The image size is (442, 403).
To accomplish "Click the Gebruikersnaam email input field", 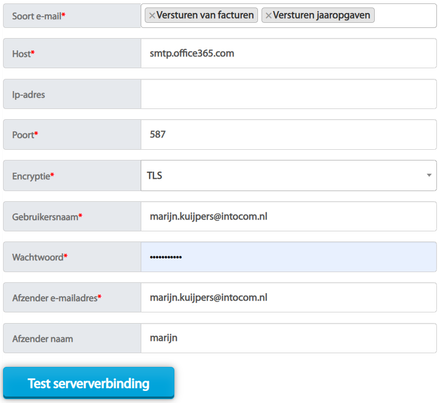I will (x=289, y=216).
